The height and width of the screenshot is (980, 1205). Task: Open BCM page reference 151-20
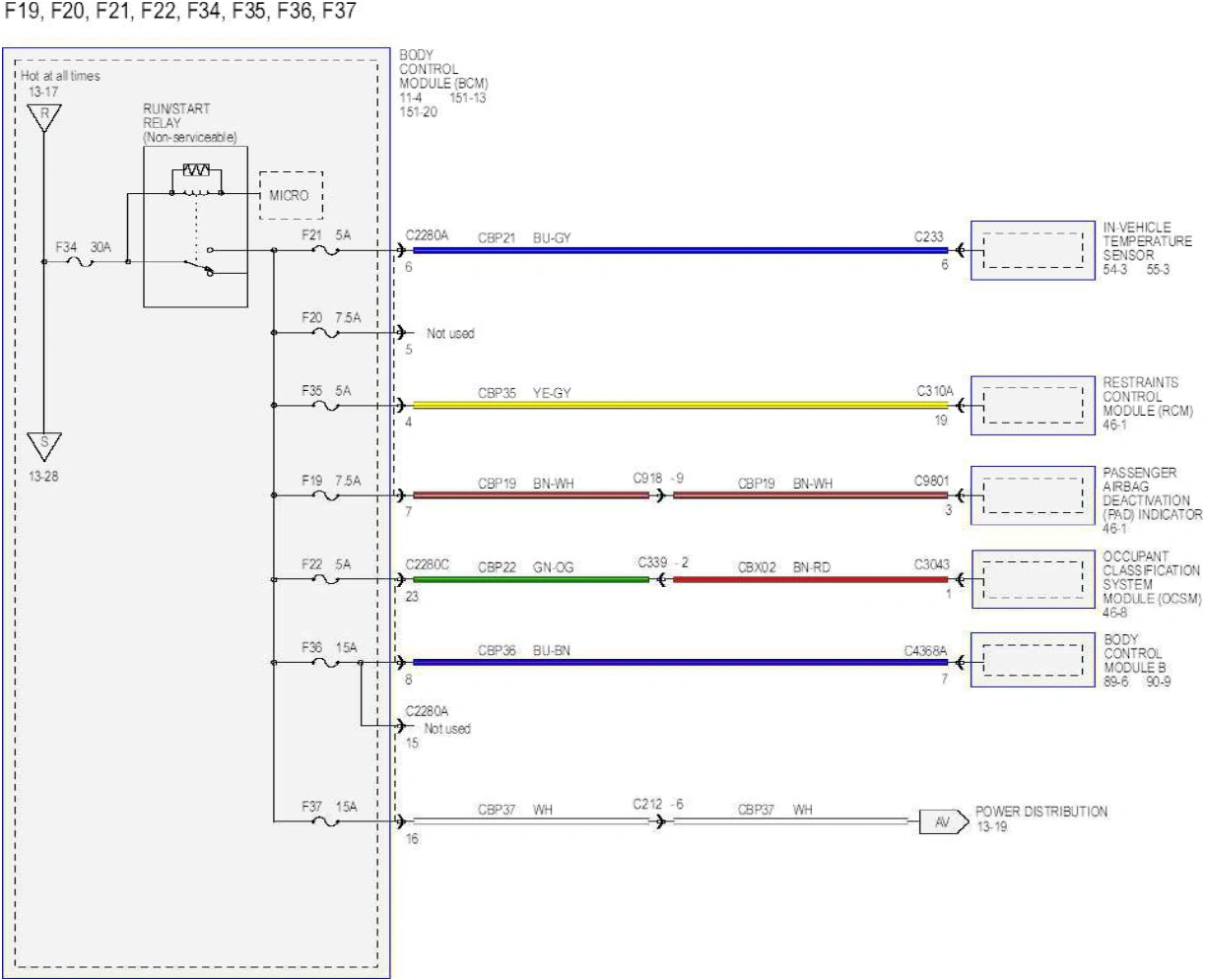(x=418, y=111)
